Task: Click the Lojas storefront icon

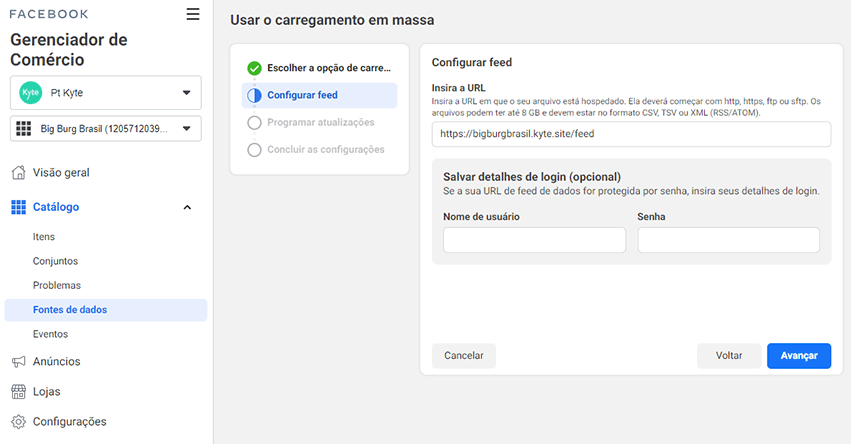Action: click(18, 391)
